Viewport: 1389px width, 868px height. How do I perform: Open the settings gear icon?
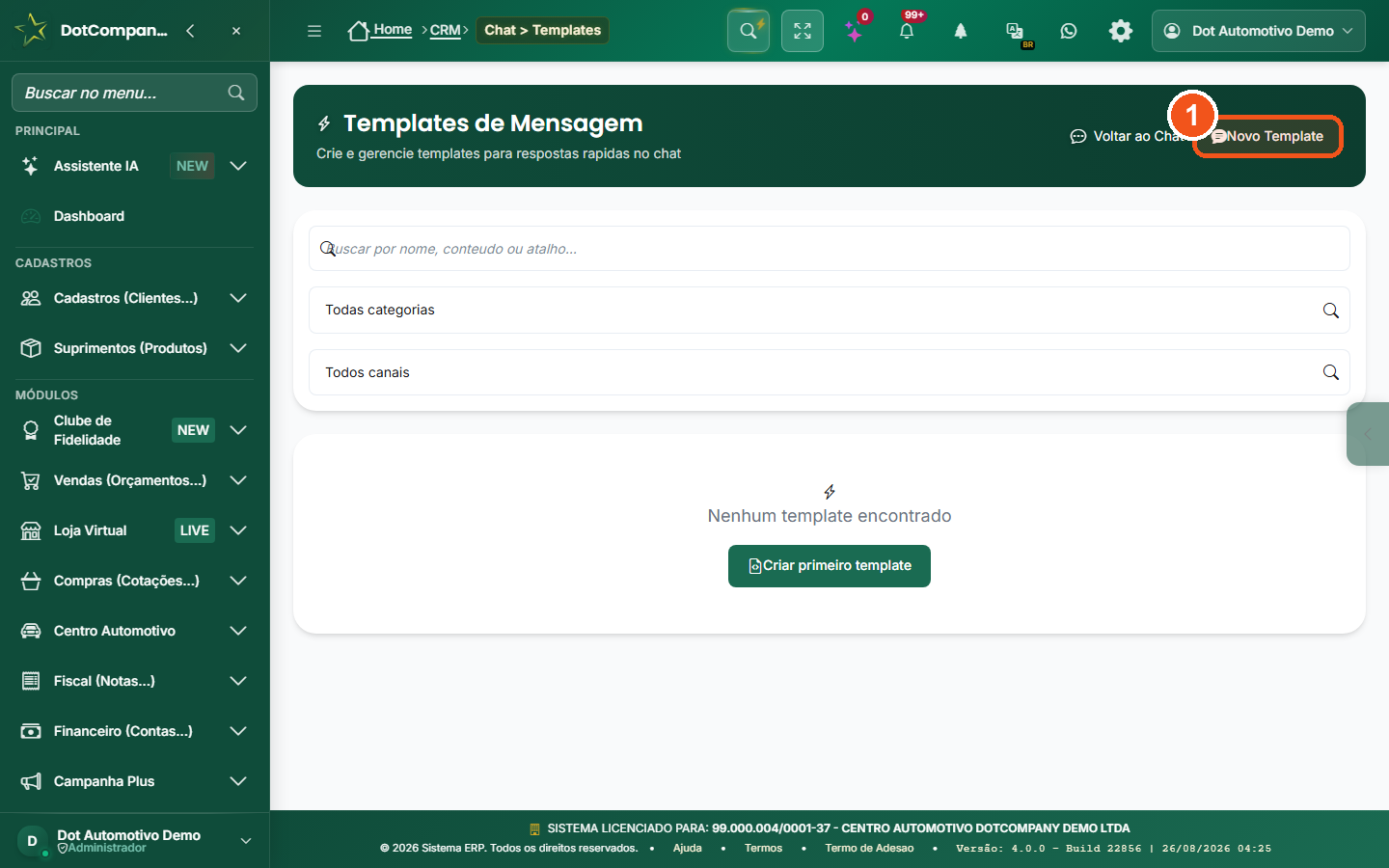tap(1121, 31)
